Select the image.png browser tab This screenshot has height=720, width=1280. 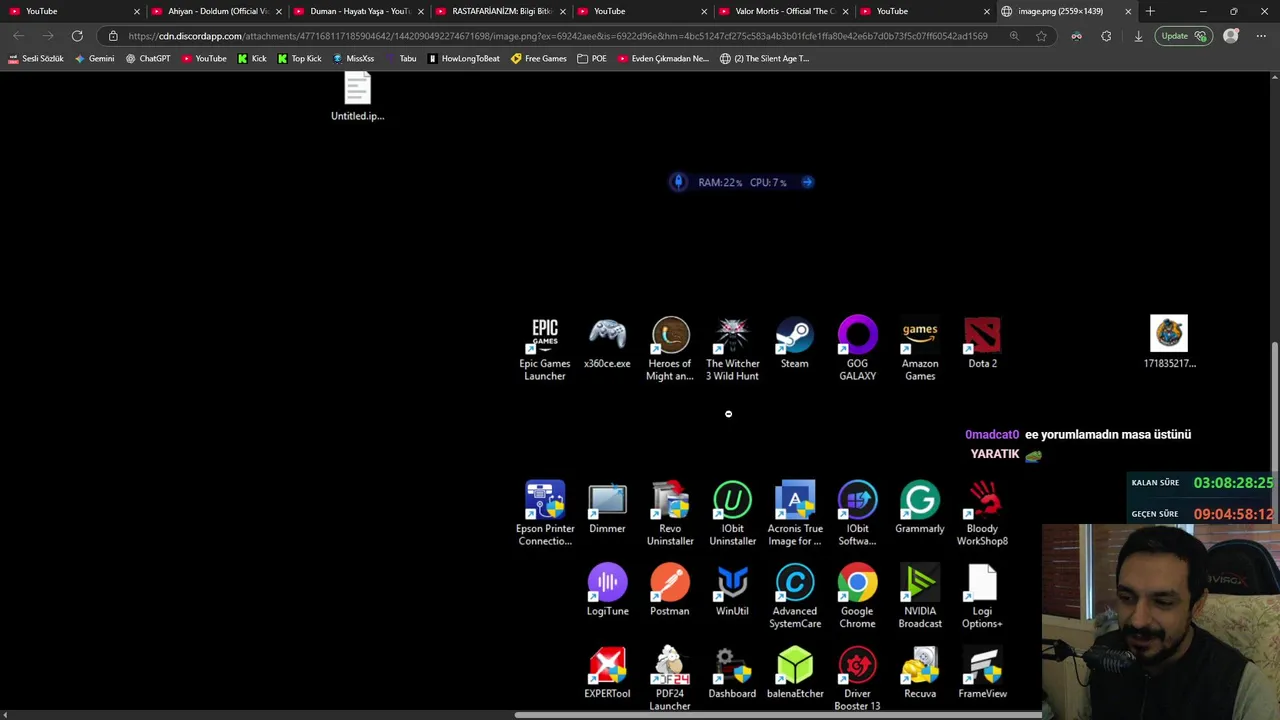tap(1068, 11)
